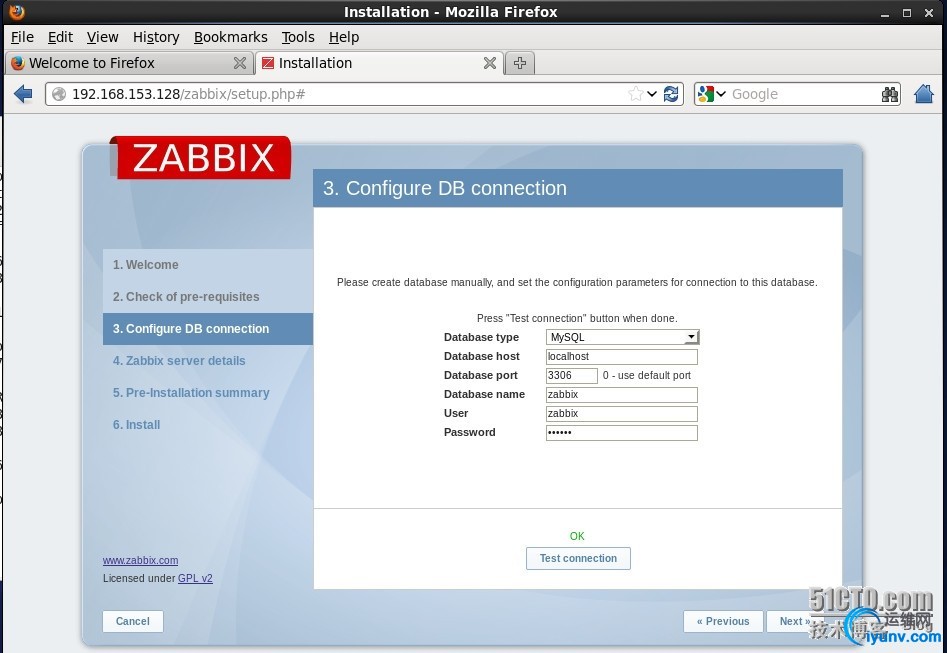Click the Database port field
This screenshot has width=947, height=653.
click(x=571, y=375)
